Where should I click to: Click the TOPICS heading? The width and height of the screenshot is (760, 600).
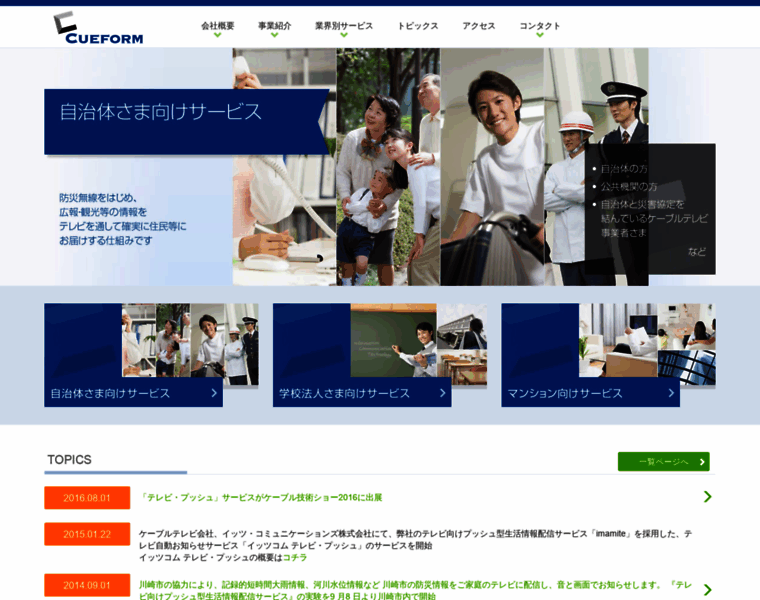click(69, 459)
